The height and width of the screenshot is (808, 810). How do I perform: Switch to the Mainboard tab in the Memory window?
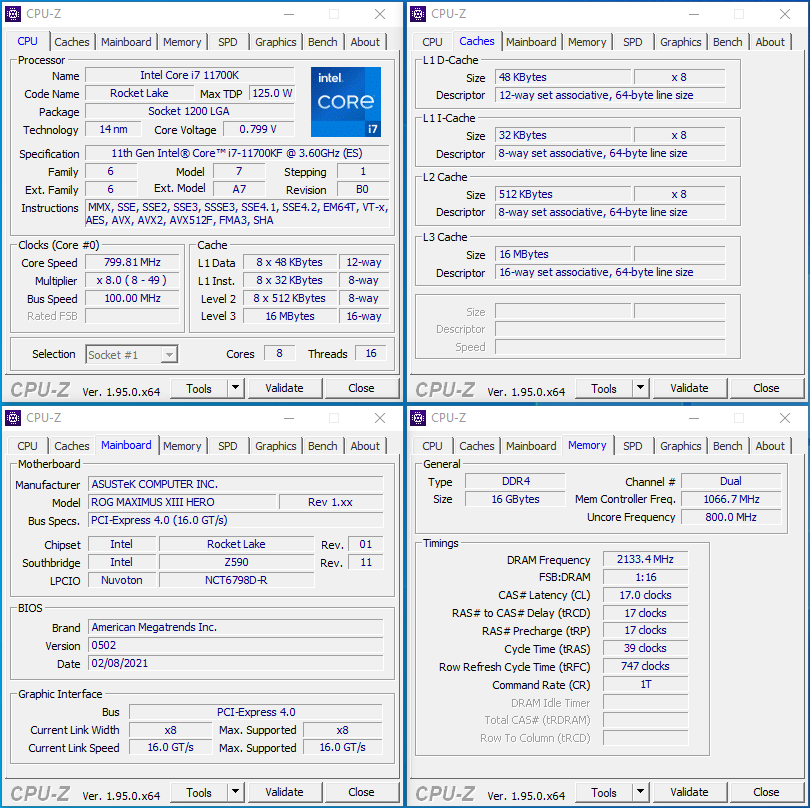(531, 446)
